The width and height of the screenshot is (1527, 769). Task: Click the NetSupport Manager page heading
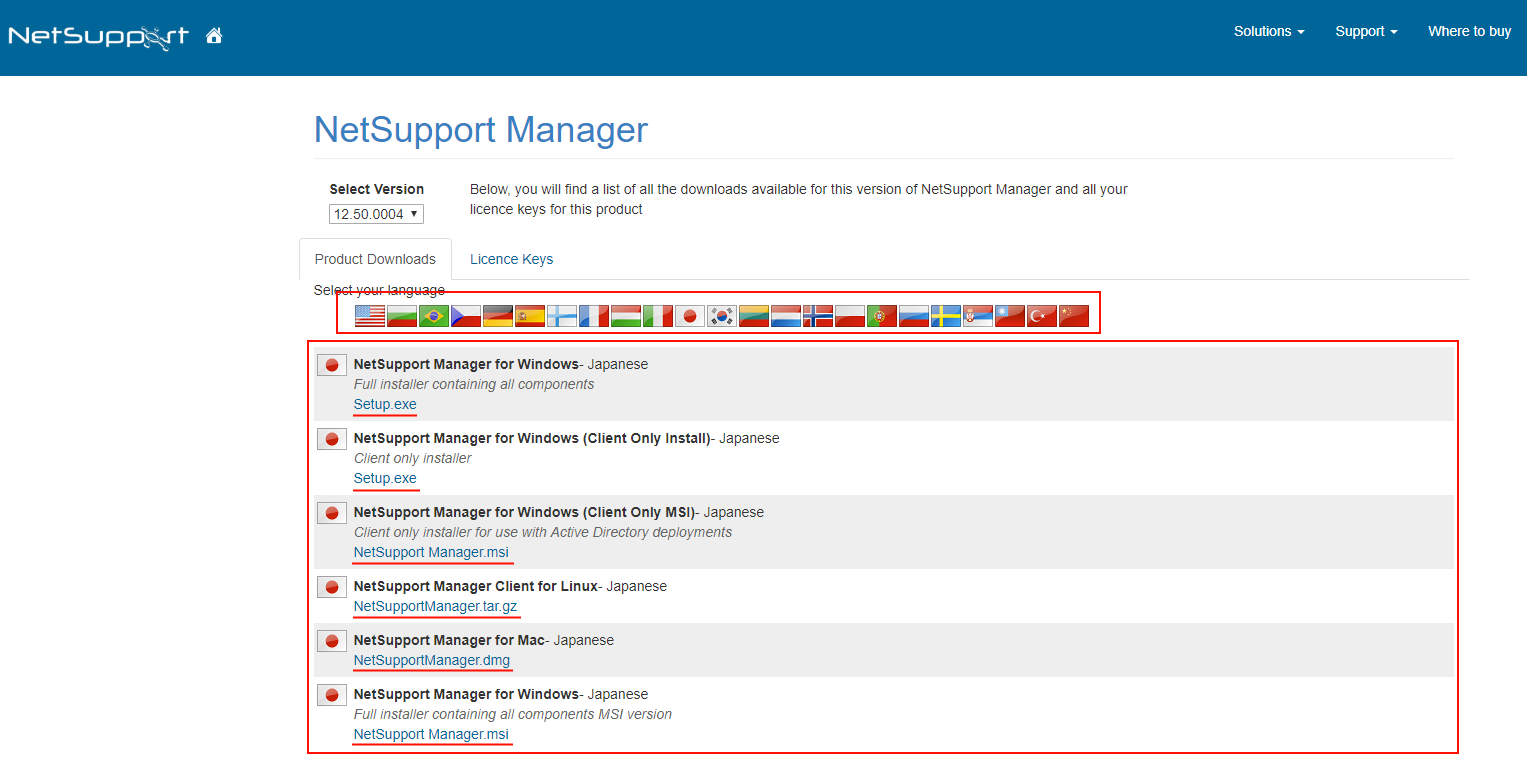[481, 130]
